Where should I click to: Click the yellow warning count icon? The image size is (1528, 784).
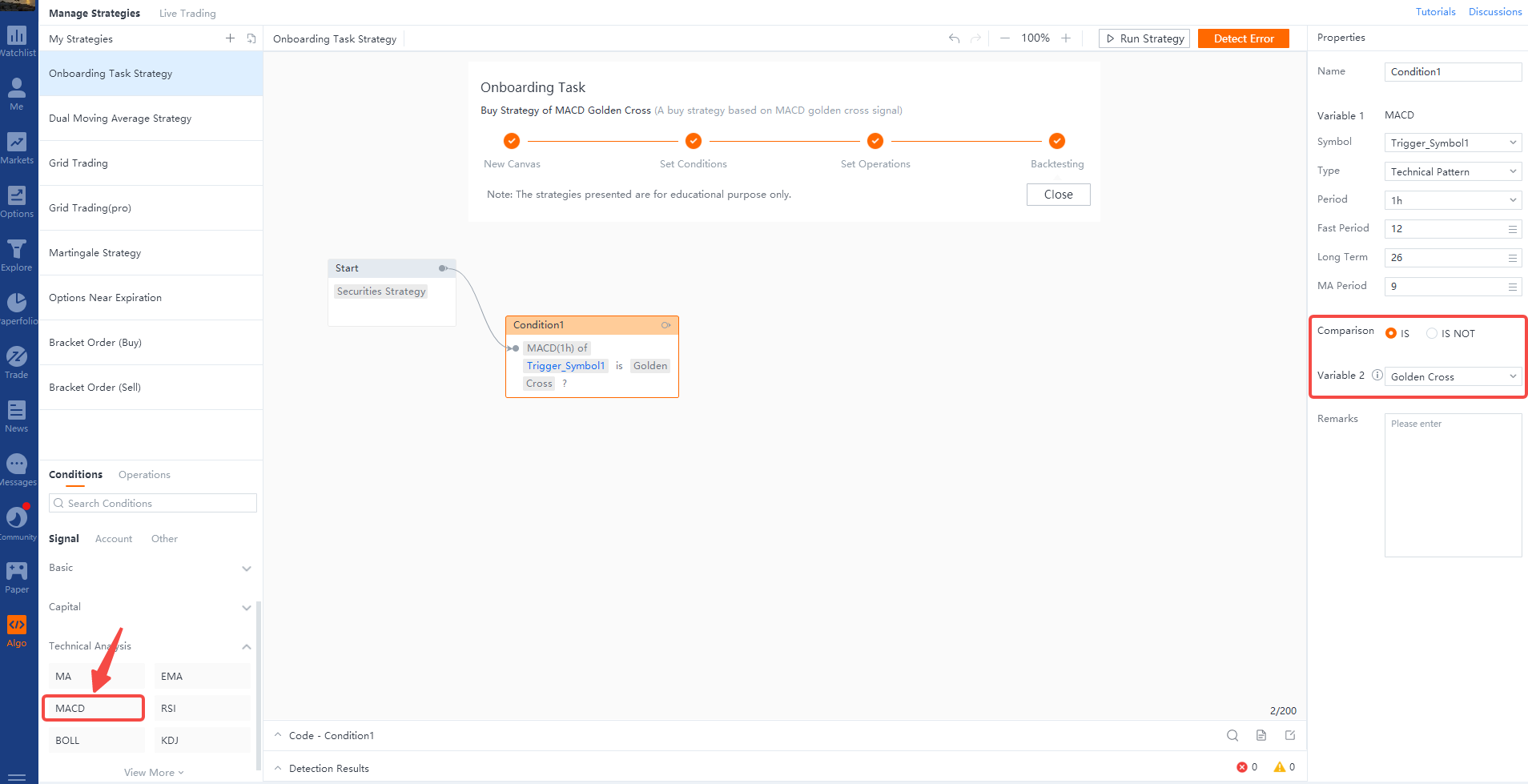[x=1280, y=767]
